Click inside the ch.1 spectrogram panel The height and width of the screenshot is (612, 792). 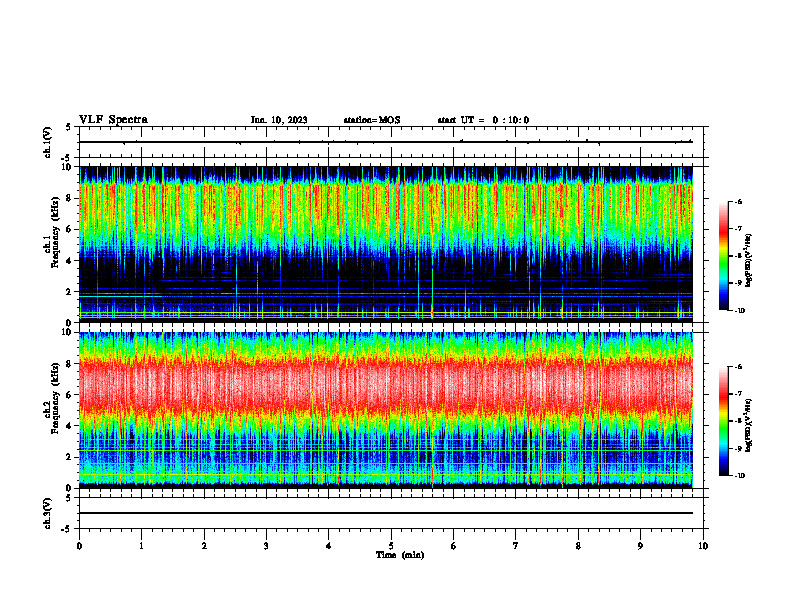point(386,244)
